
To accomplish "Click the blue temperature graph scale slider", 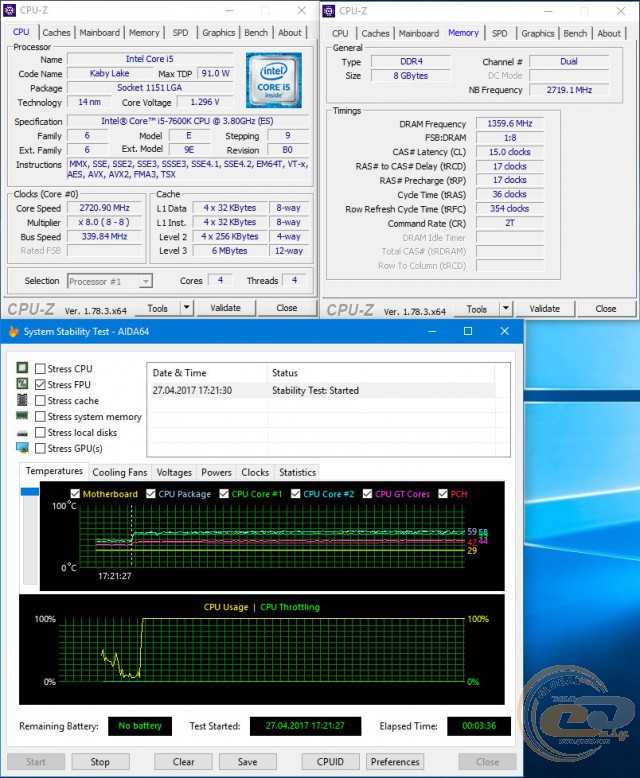I will tap(30, 491).
